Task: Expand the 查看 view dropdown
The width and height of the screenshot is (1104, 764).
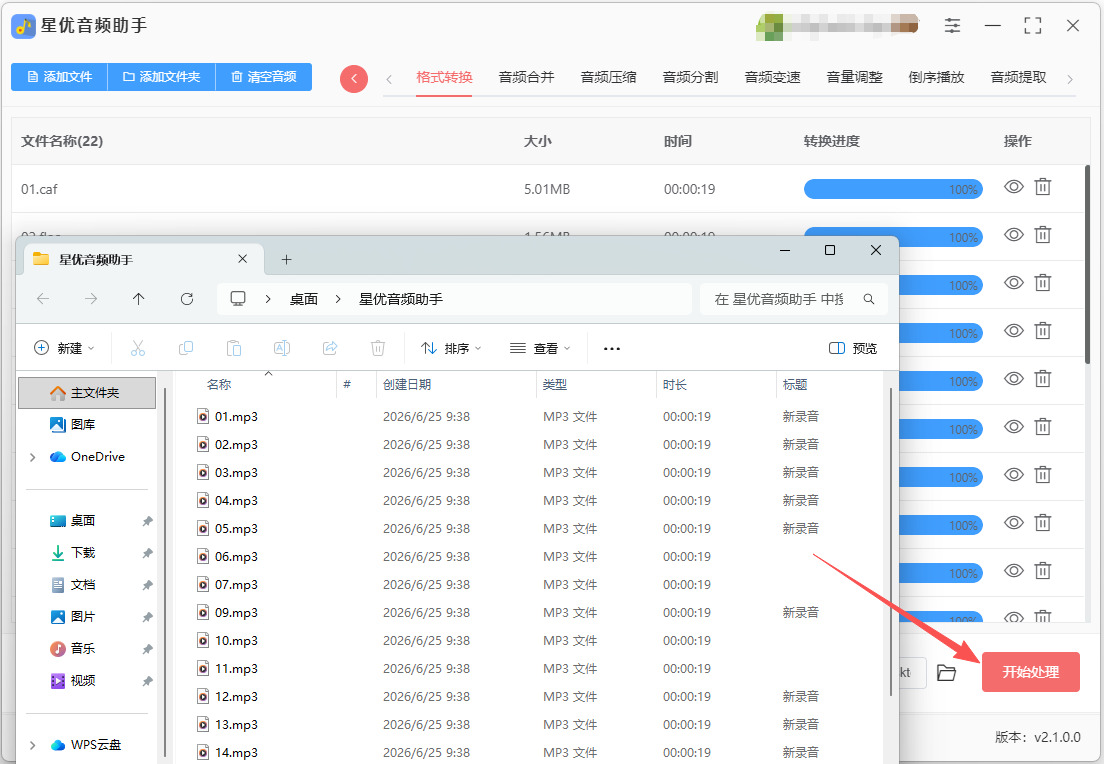Action: tap(540, 349)
